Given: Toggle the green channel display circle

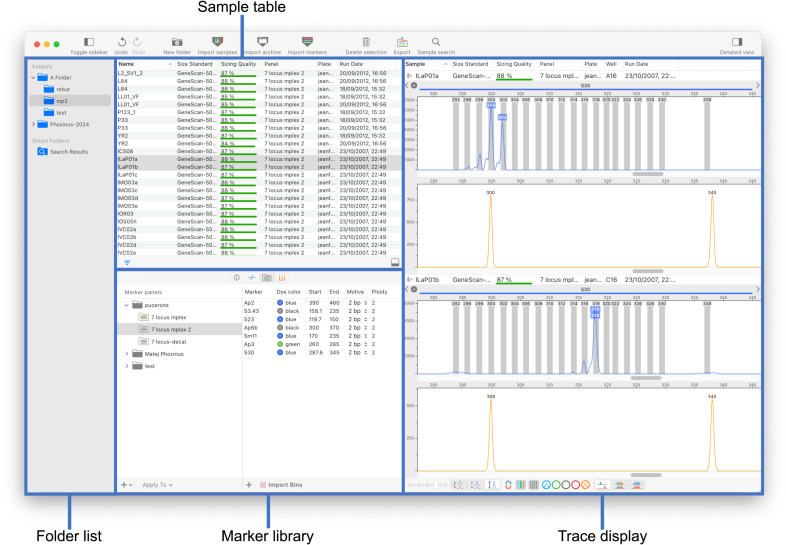Looking at the screenshot, I should click(x=556, y=485).
